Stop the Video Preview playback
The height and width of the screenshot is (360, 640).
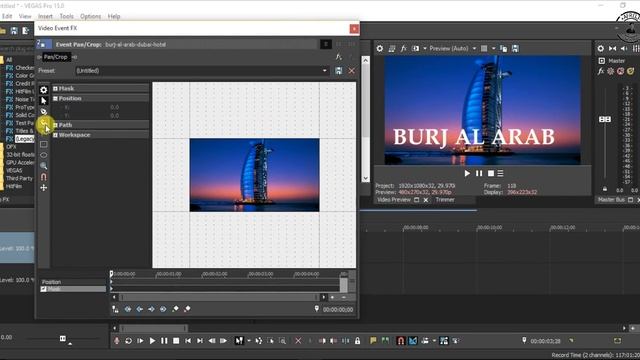pos(491,173)
